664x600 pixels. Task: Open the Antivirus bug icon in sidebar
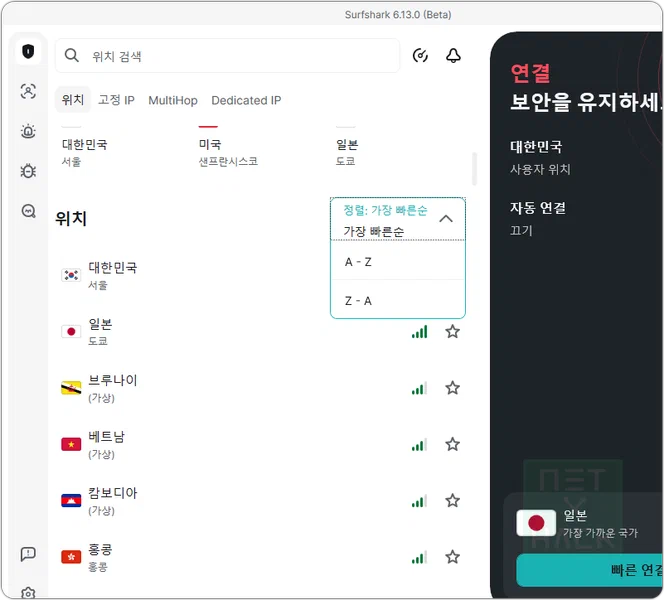(x=28, y=171)
